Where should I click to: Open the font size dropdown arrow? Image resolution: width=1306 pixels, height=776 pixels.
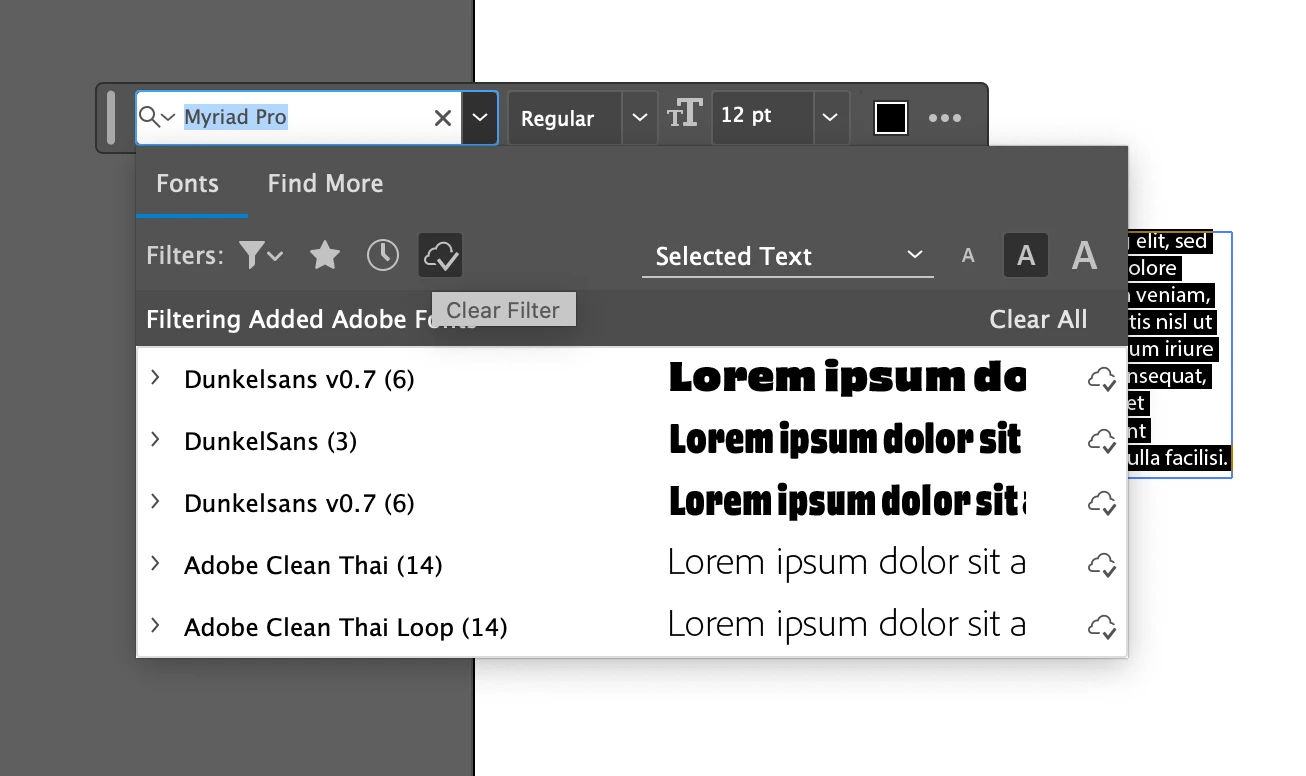(x=830, y=117)
